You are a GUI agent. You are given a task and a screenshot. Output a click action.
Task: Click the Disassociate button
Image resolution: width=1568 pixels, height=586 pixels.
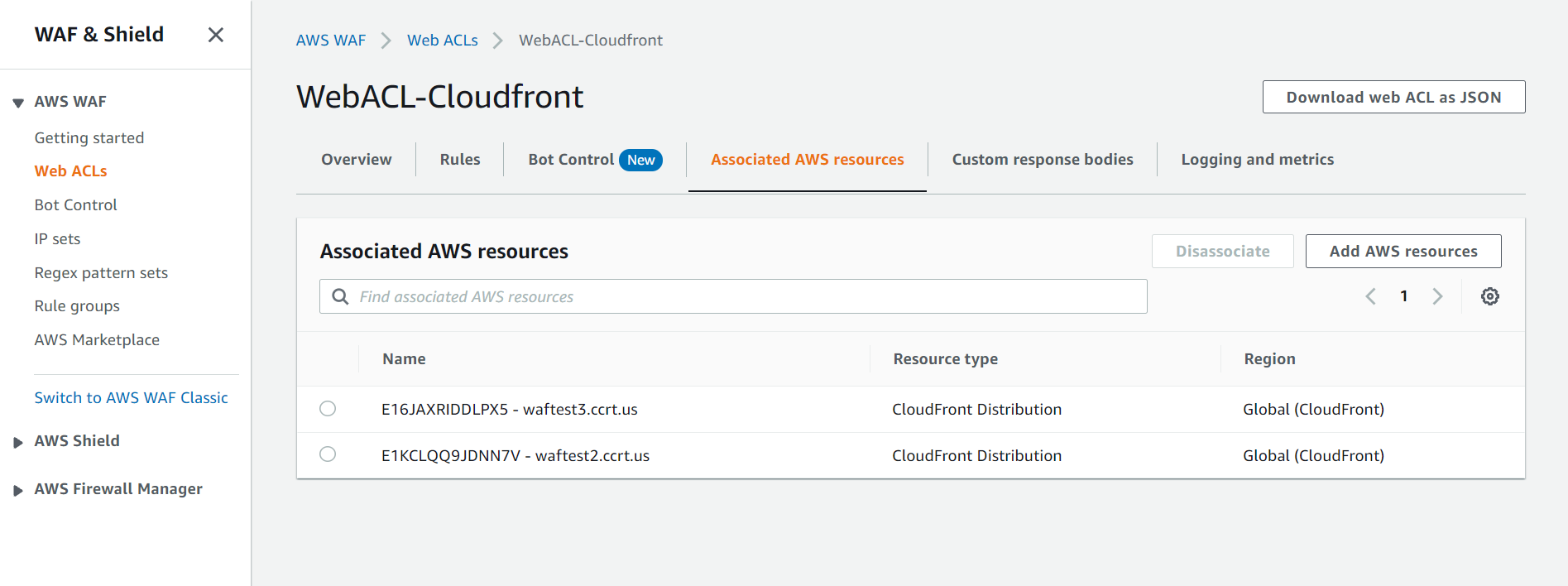(x=1223, y=251)
